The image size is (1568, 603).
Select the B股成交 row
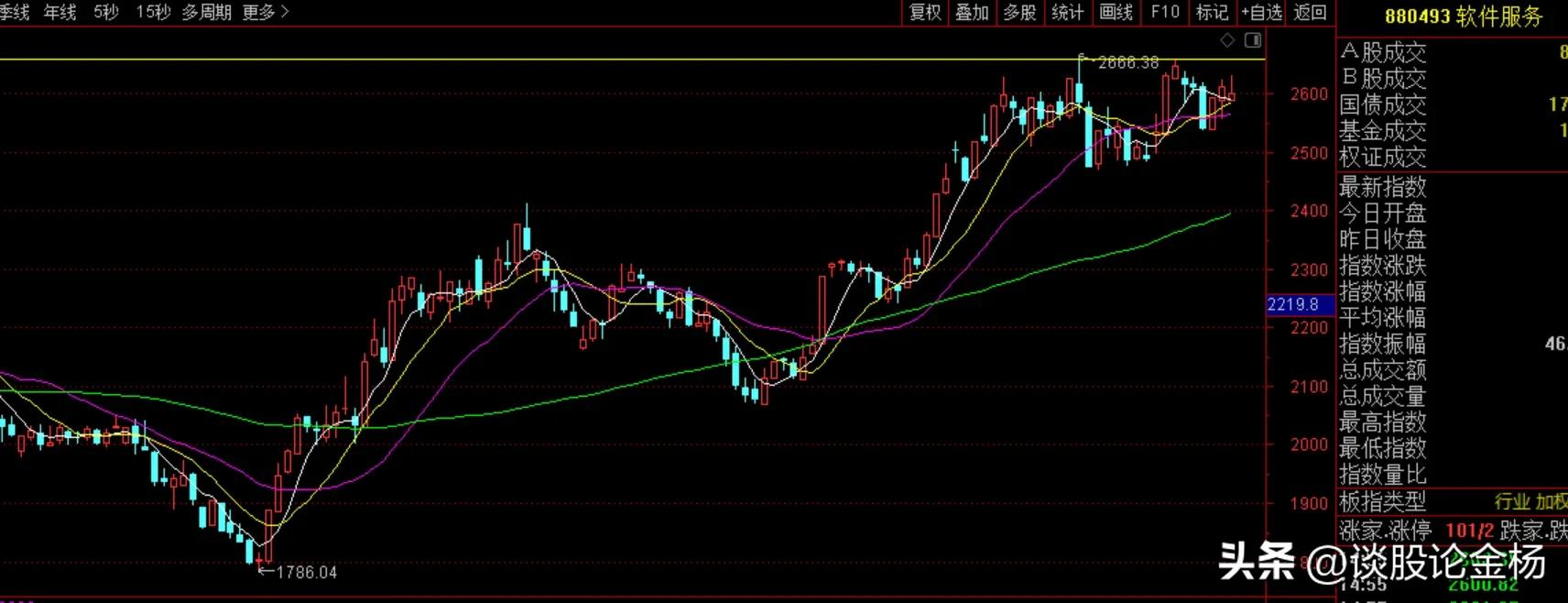click(x=1453, y=79)
